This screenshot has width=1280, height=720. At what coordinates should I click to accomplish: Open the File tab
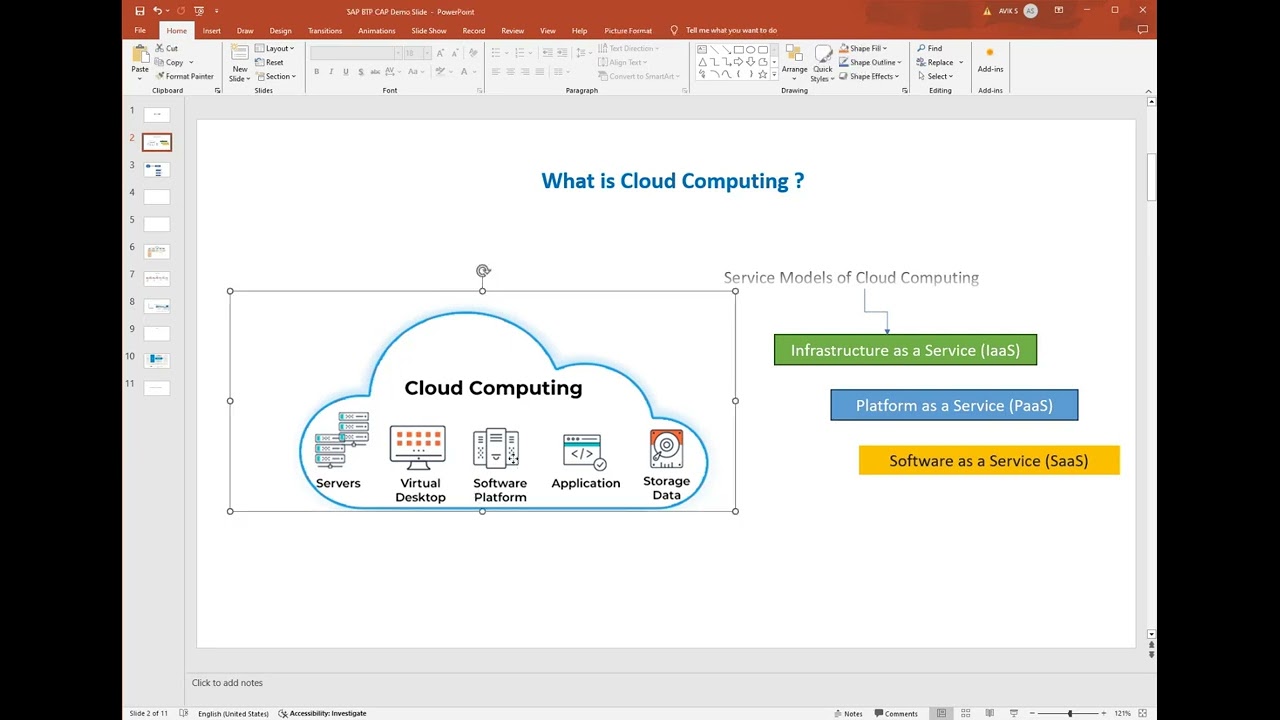(140, 31)
